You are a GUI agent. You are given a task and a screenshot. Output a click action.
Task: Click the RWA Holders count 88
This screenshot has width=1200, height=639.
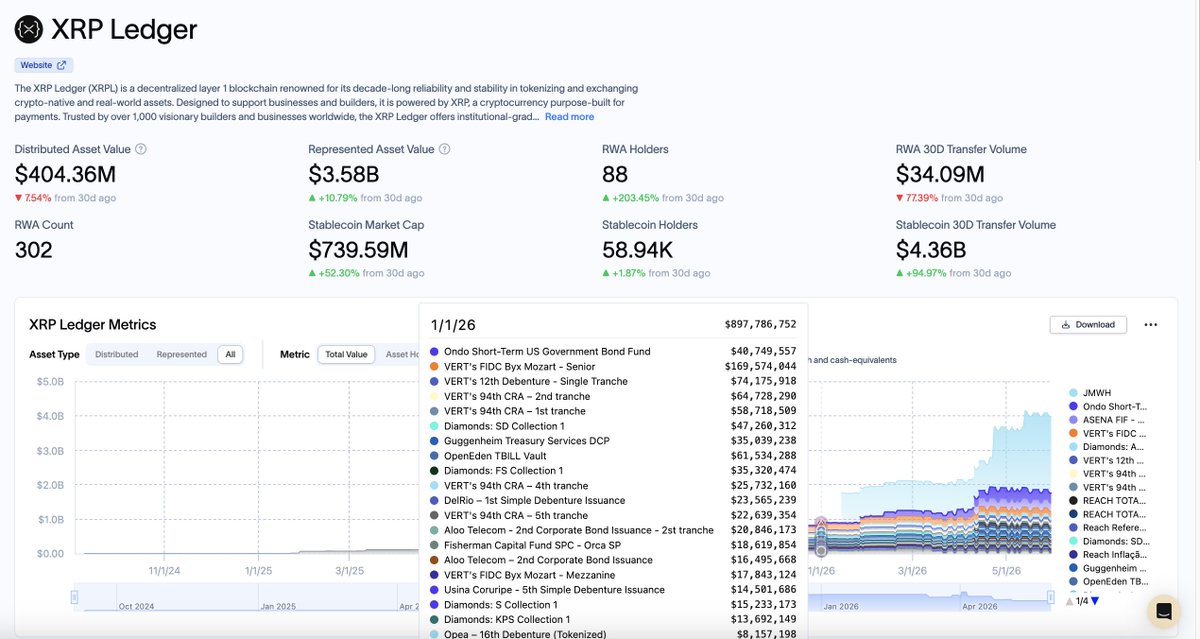(615, 174)
